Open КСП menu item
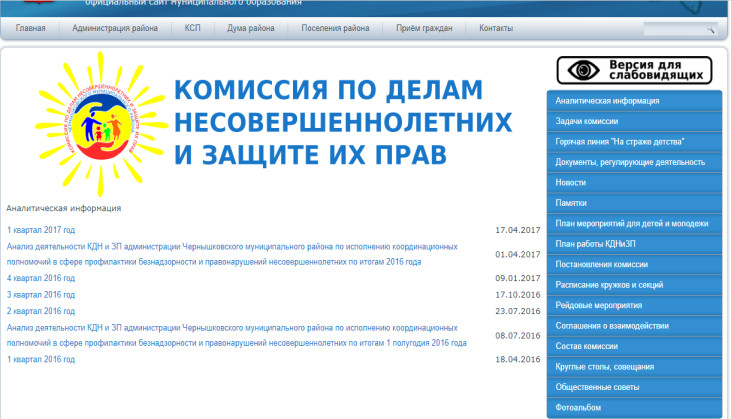Screen dimensions: 731x419 (x=192, y=28)
